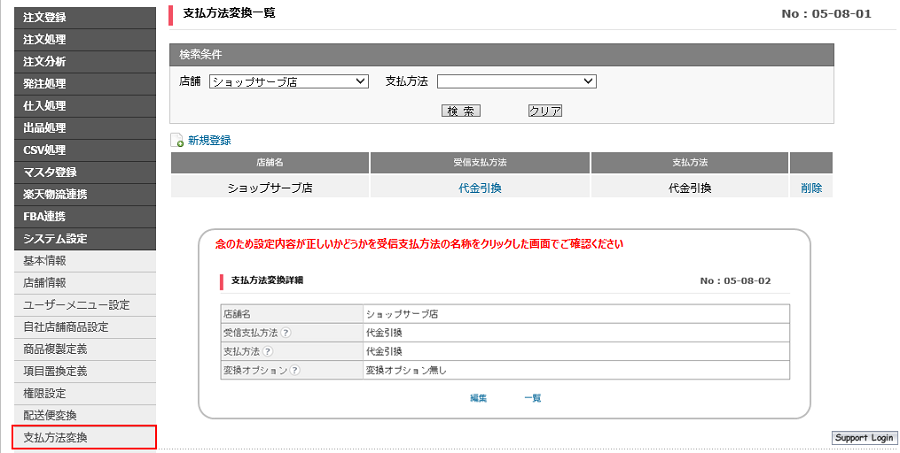Open 出品処理 menu

point(85,128)
